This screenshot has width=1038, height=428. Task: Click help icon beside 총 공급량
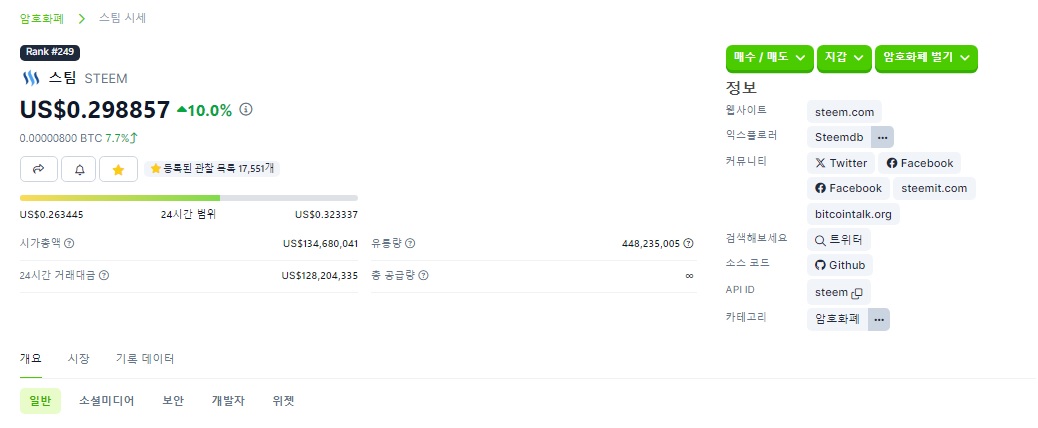tap(423, 275)
